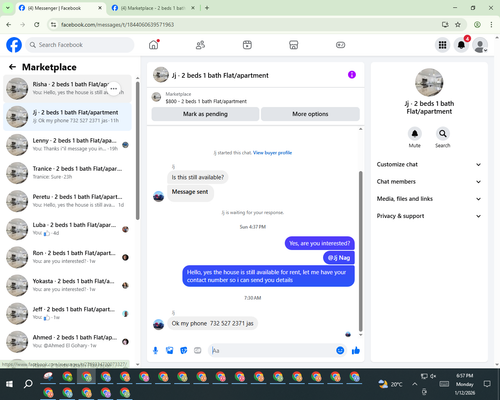The height and width of the screenshot is (400, 500).
Task: Click the @Jj Nag mention bubble
Action: coord(339,258)
